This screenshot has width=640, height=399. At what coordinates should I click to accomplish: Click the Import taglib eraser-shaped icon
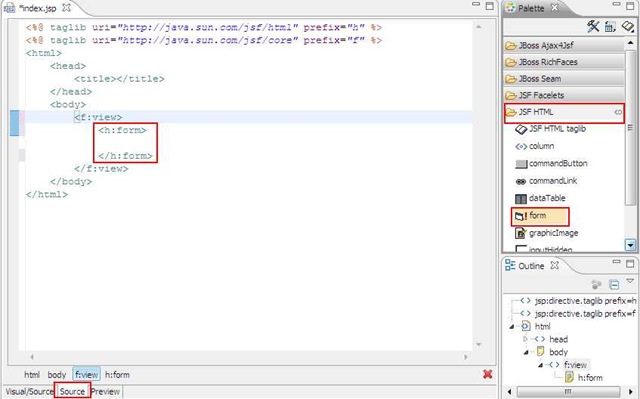pos(627,27)
